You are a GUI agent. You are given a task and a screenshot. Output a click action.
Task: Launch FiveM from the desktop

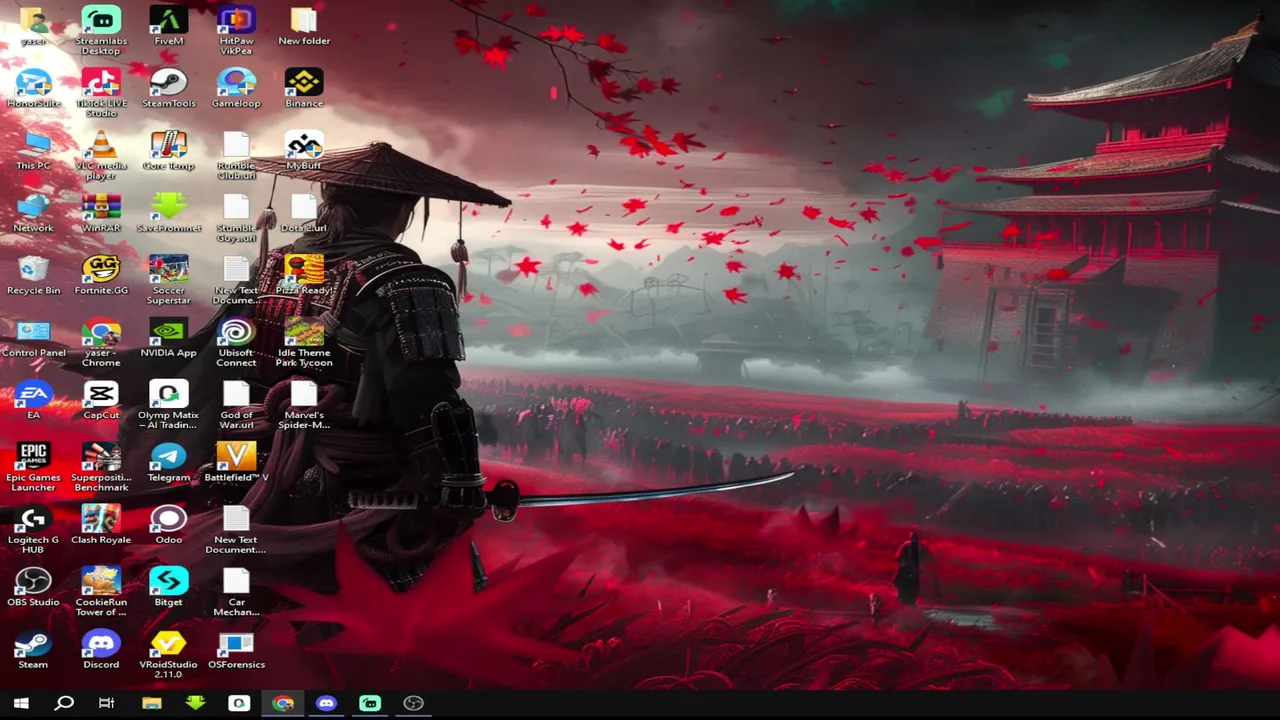coord(169,26)
